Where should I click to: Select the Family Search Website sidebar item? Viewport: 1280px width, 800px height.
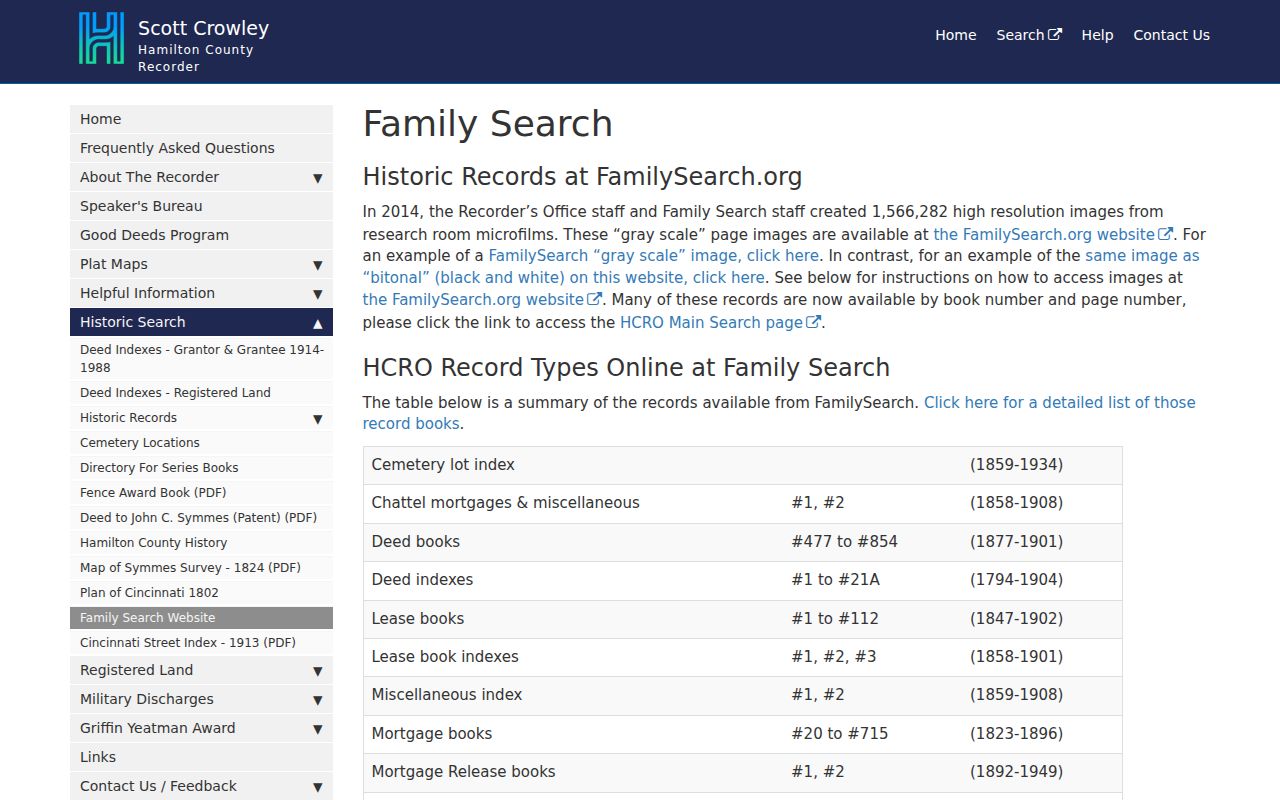click(201, 618)
